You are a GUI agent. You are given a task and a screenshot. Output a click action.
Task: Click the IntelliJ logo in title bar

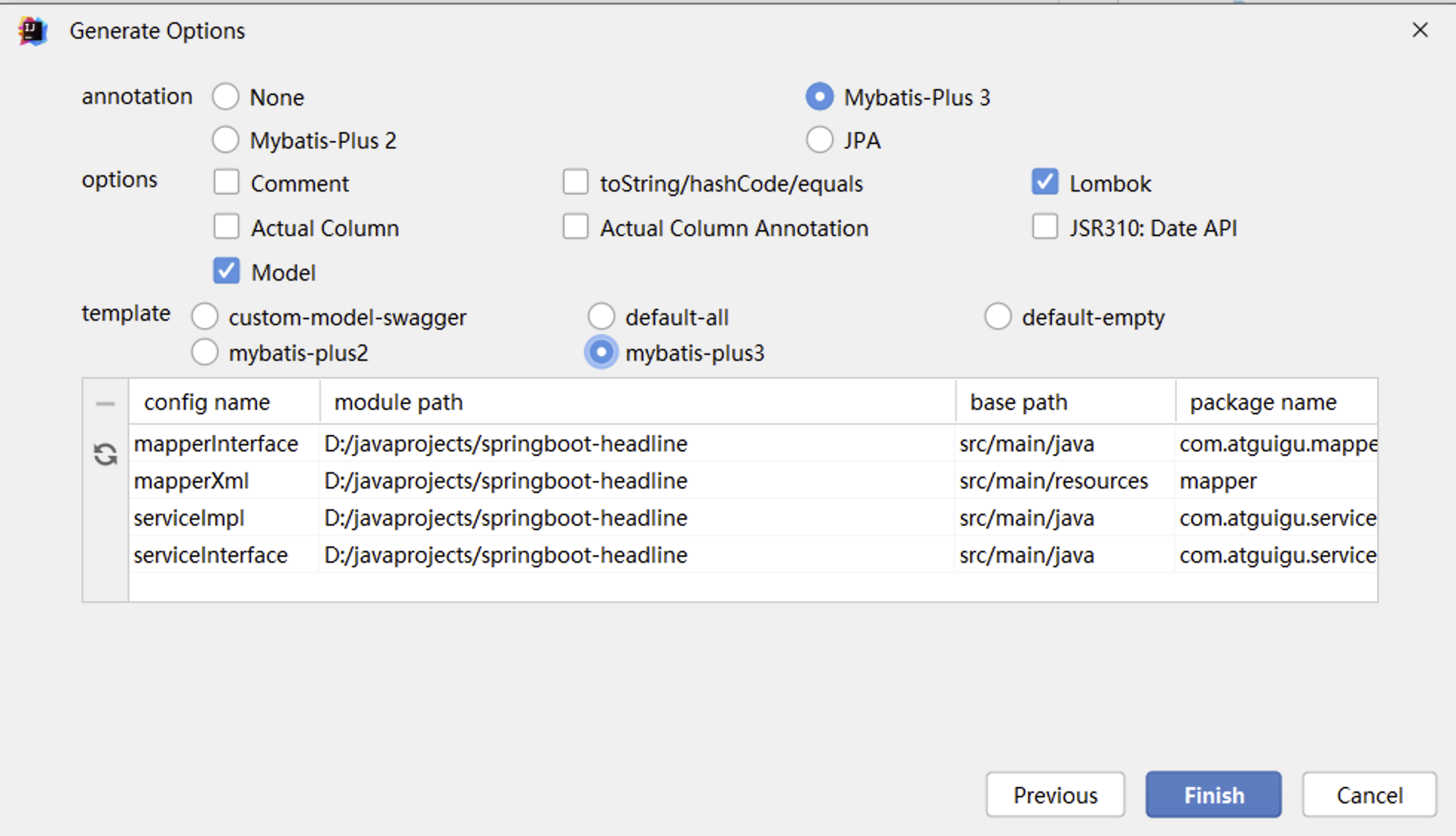tap(33, 31)
